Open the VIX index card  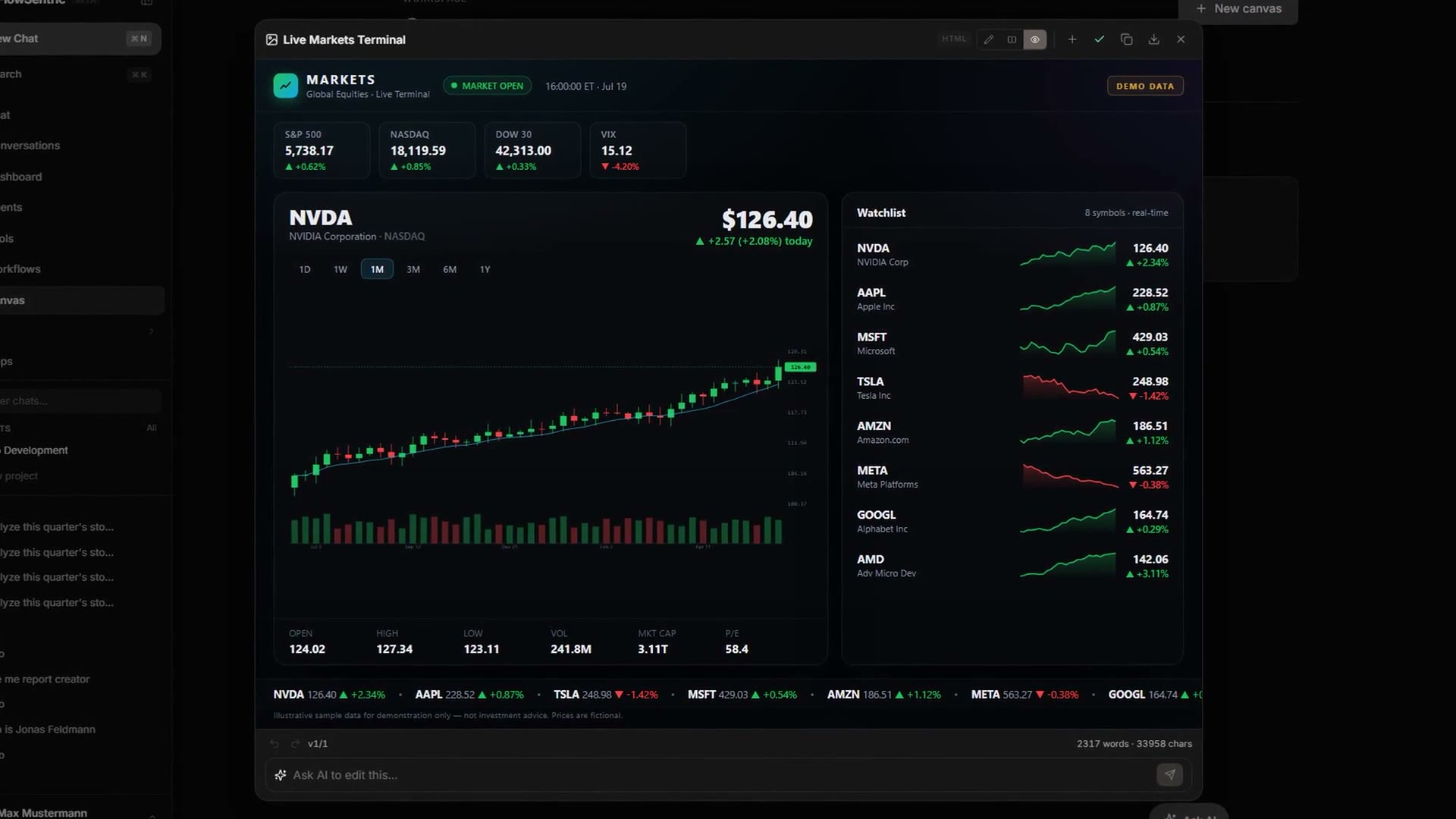tap(638, 150)
